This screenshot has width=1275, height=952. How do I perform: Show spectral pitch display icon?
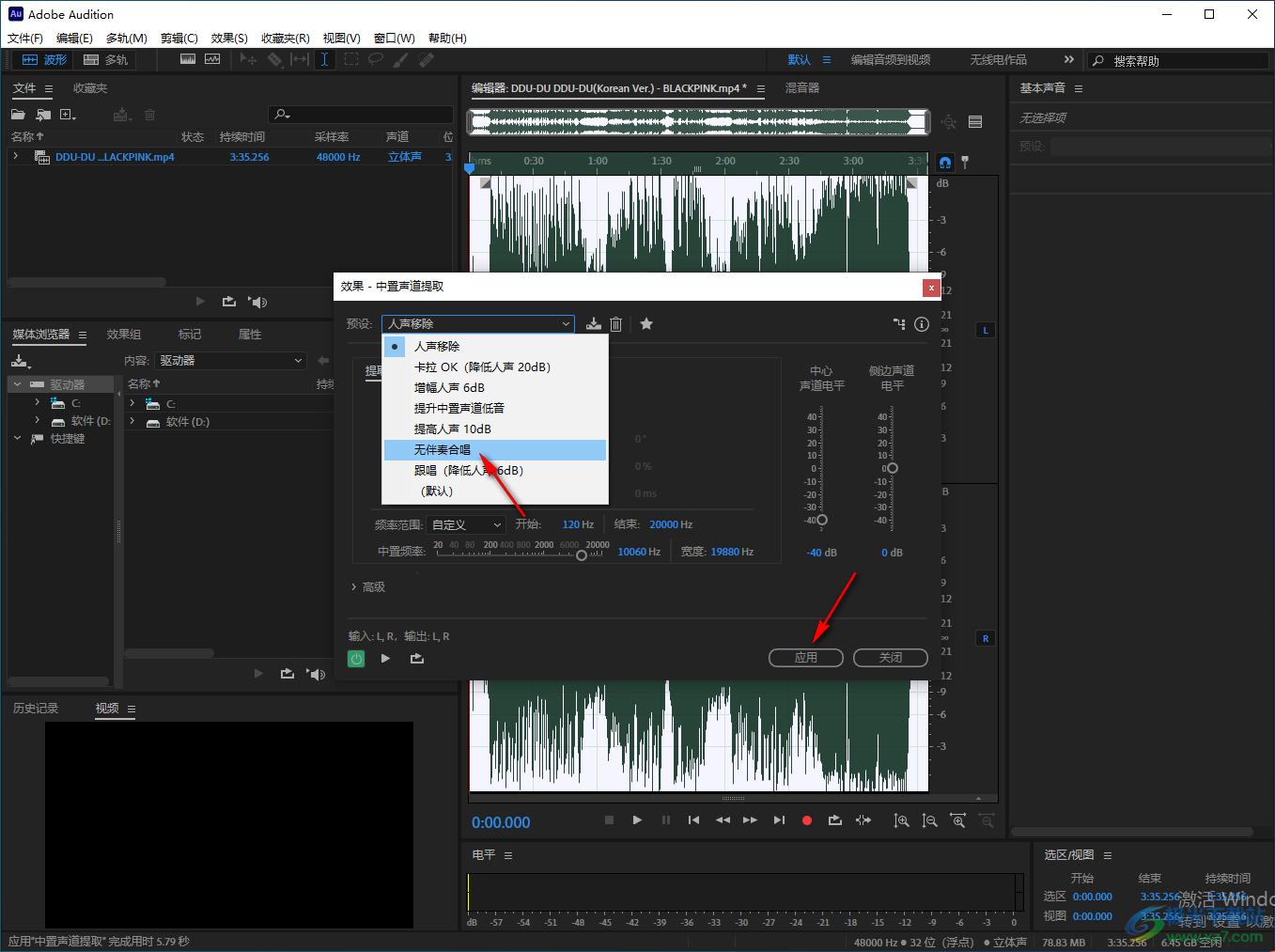(x=212, y=59)
